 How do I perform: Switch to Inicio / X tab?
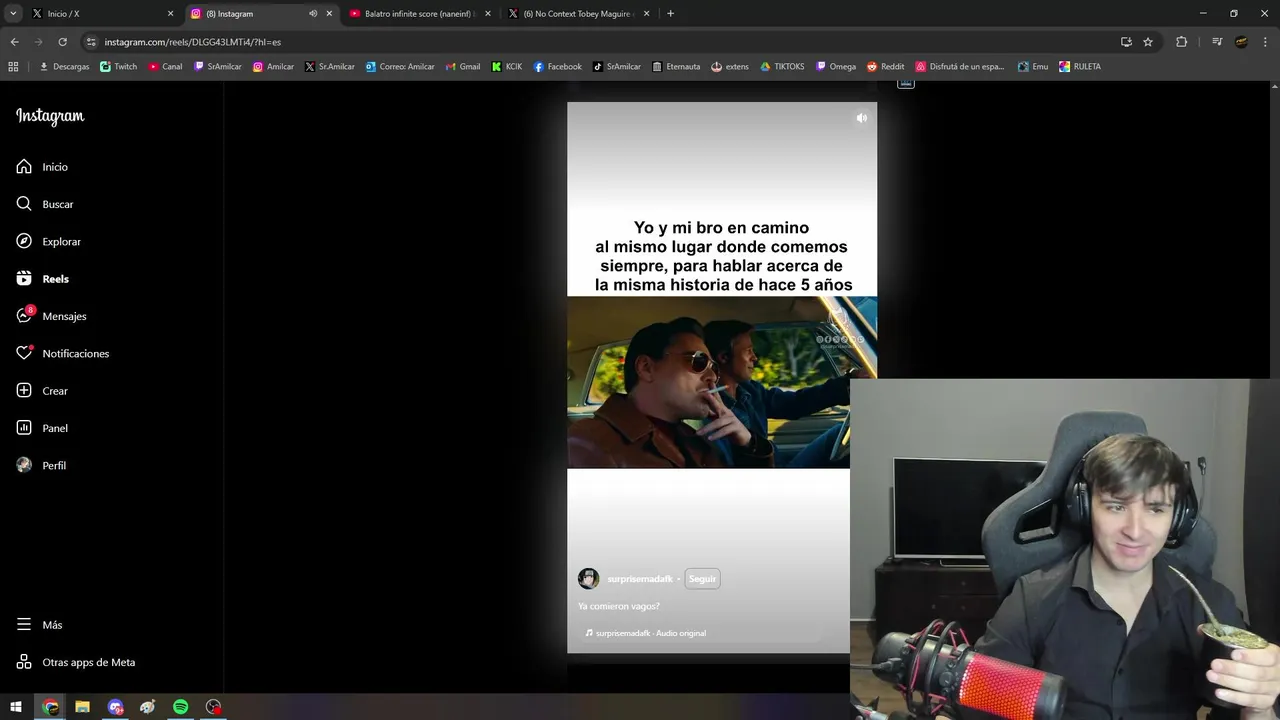point(100,14)
